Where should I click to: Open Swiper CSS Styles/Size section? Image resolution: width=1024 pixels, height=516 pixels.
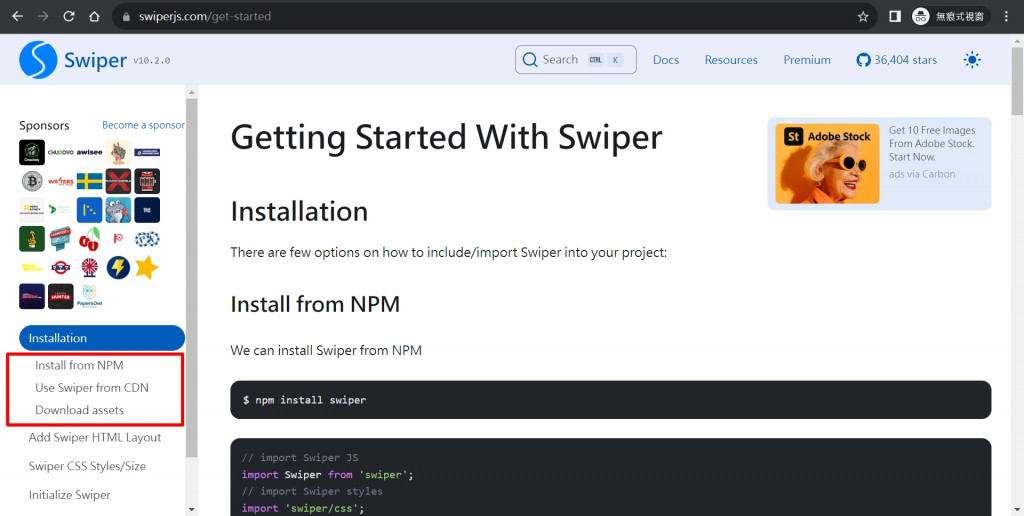pyautogui.click(x=87, y=466)
